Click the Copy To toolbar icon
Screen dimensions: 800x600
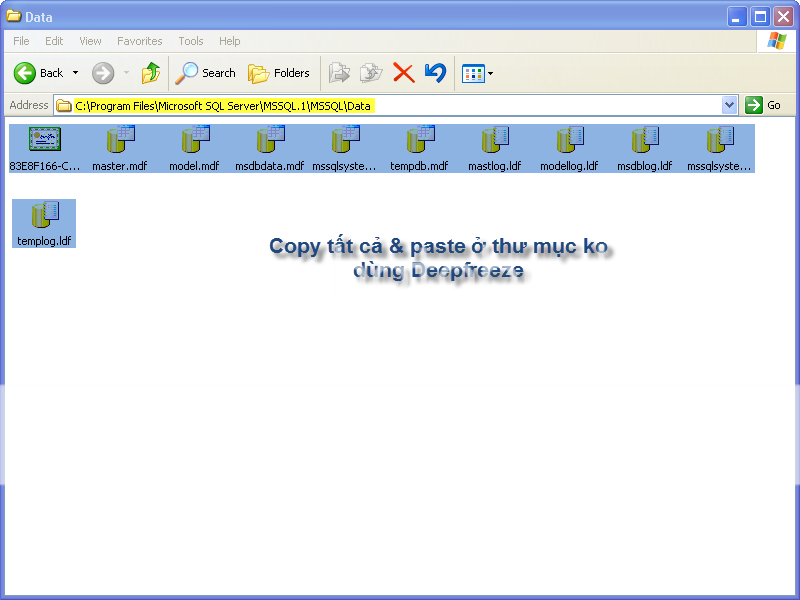pos(371,73)
